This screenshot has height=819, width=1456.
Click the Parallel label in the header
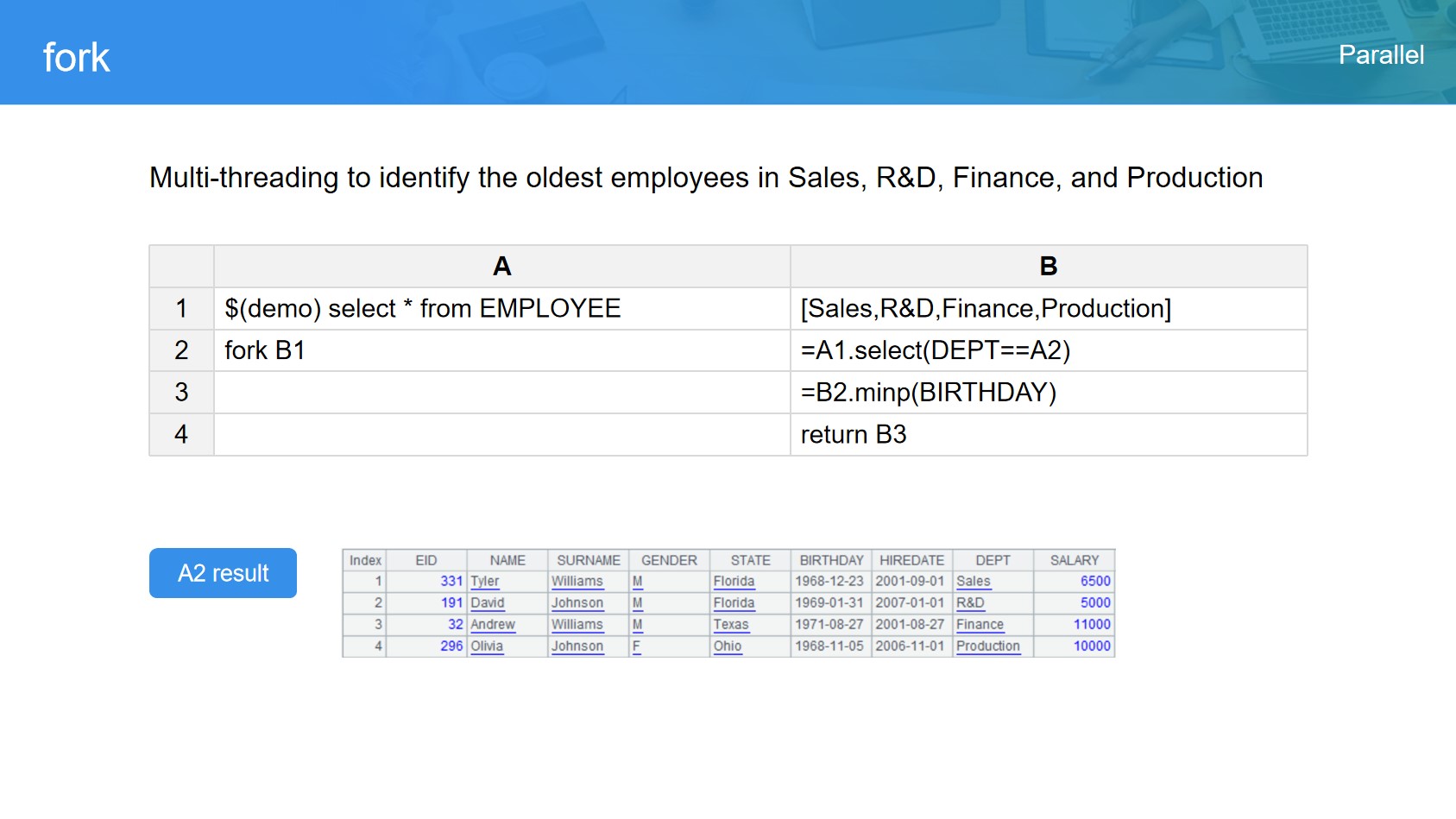[1380, 55]
